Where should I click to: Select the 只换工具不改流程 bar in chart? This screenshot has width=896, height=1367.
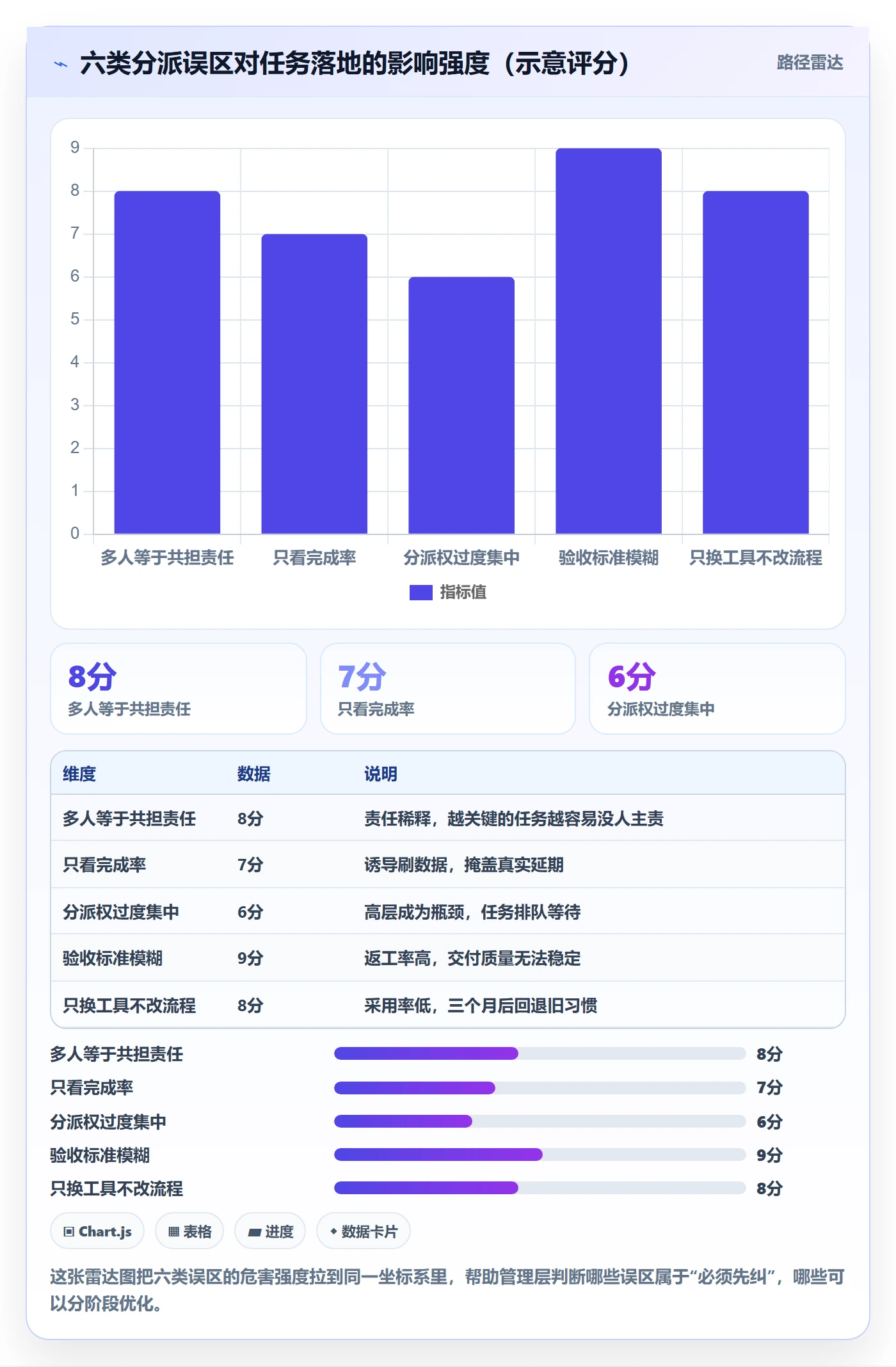pos(756,362)
